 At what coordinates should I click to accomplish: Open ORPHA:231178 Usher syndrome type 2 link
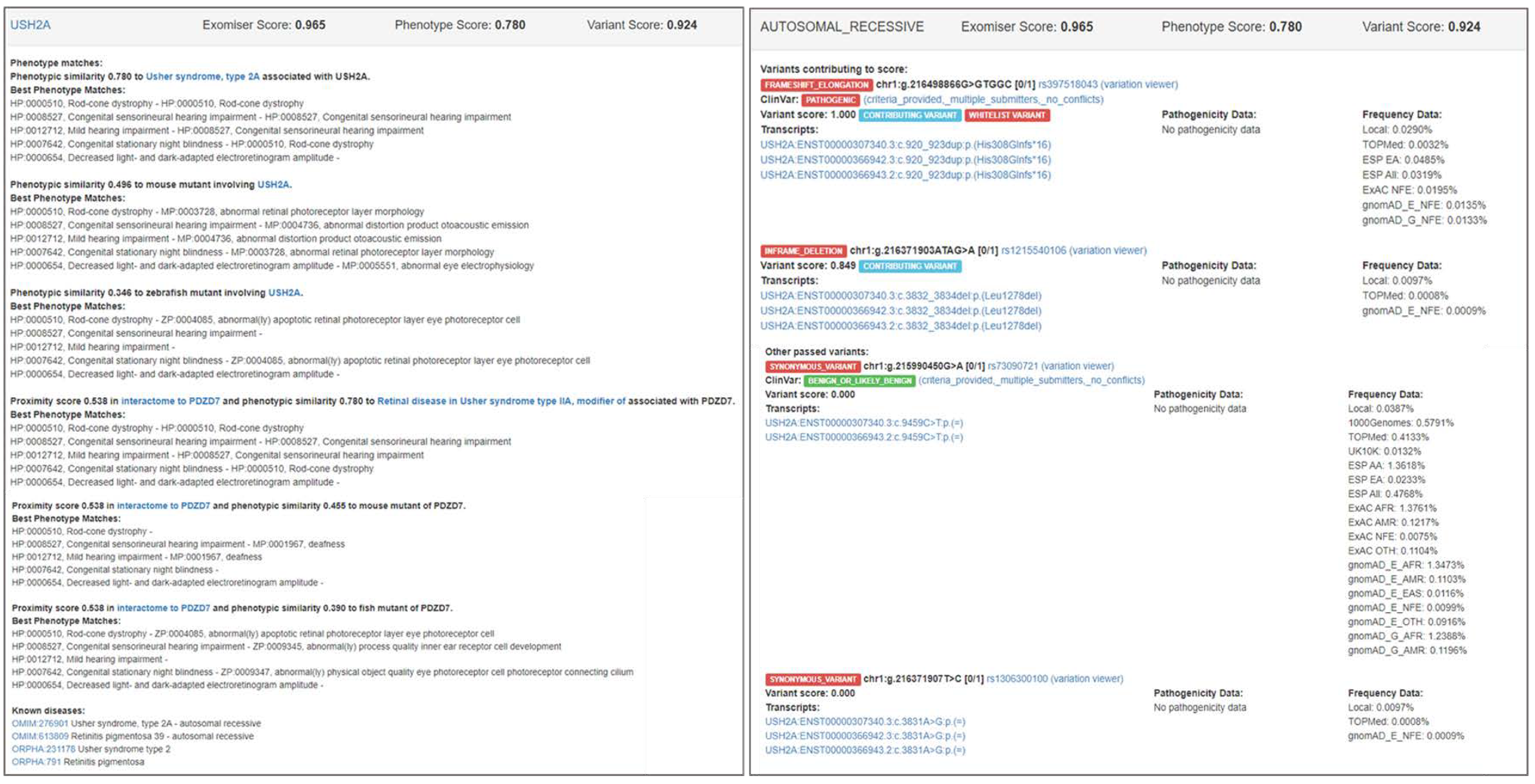click(44, 749)
